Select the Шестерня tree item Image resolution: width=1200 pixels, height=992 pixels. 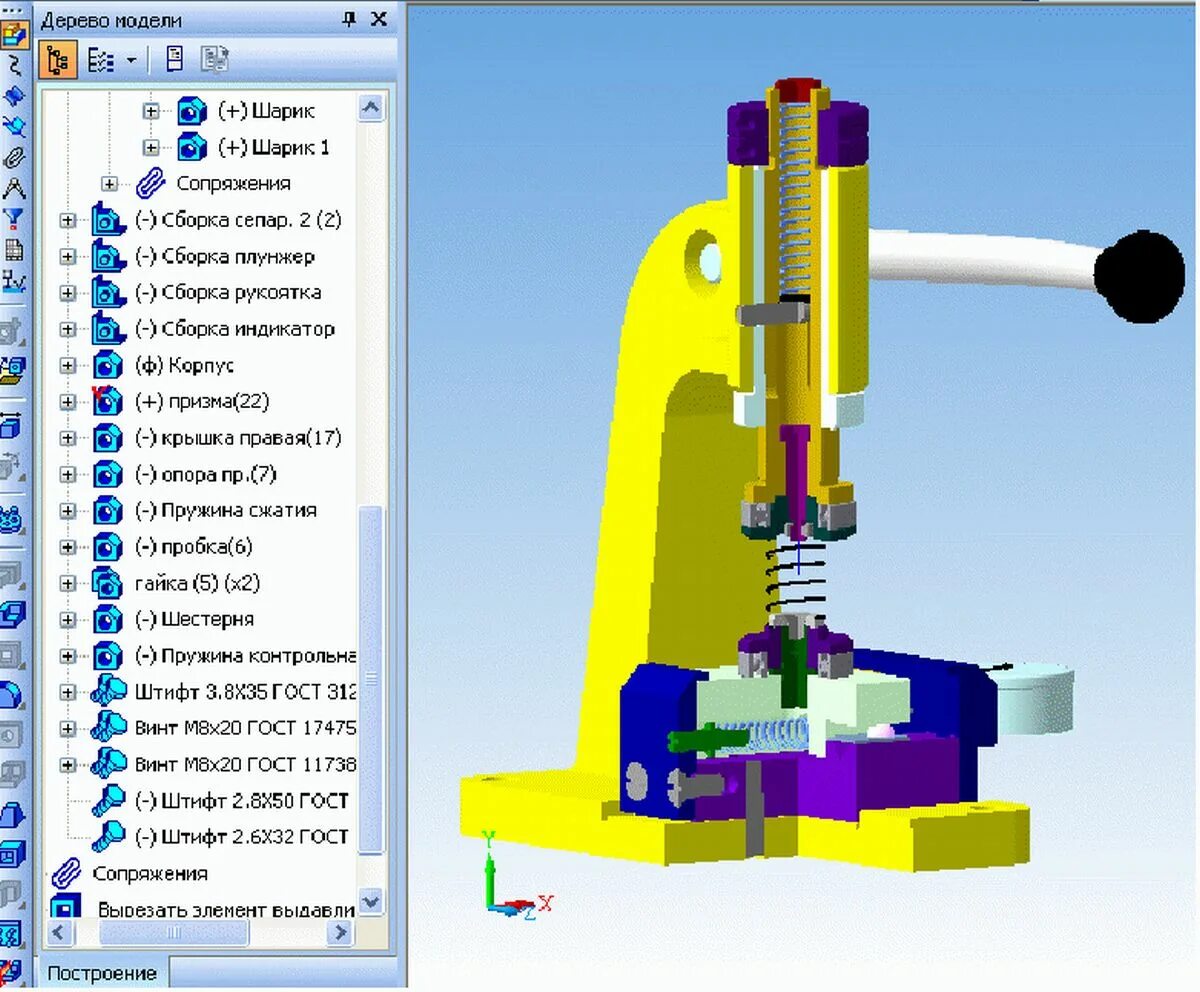[194, 619]
